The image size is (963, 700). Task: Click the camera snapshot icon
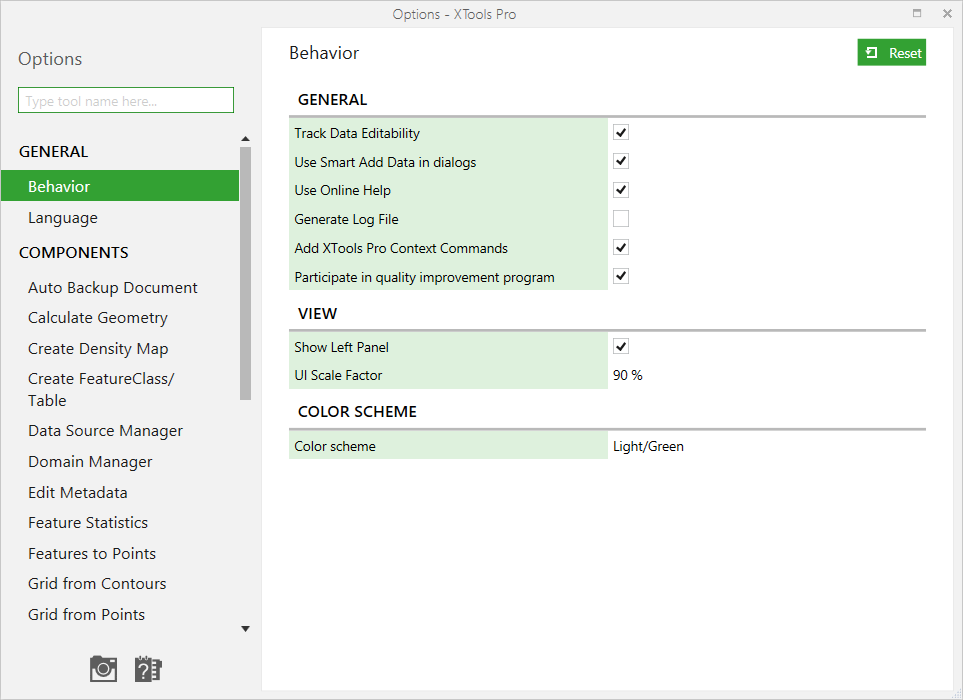pyautogui.click(x=103, y=669)
